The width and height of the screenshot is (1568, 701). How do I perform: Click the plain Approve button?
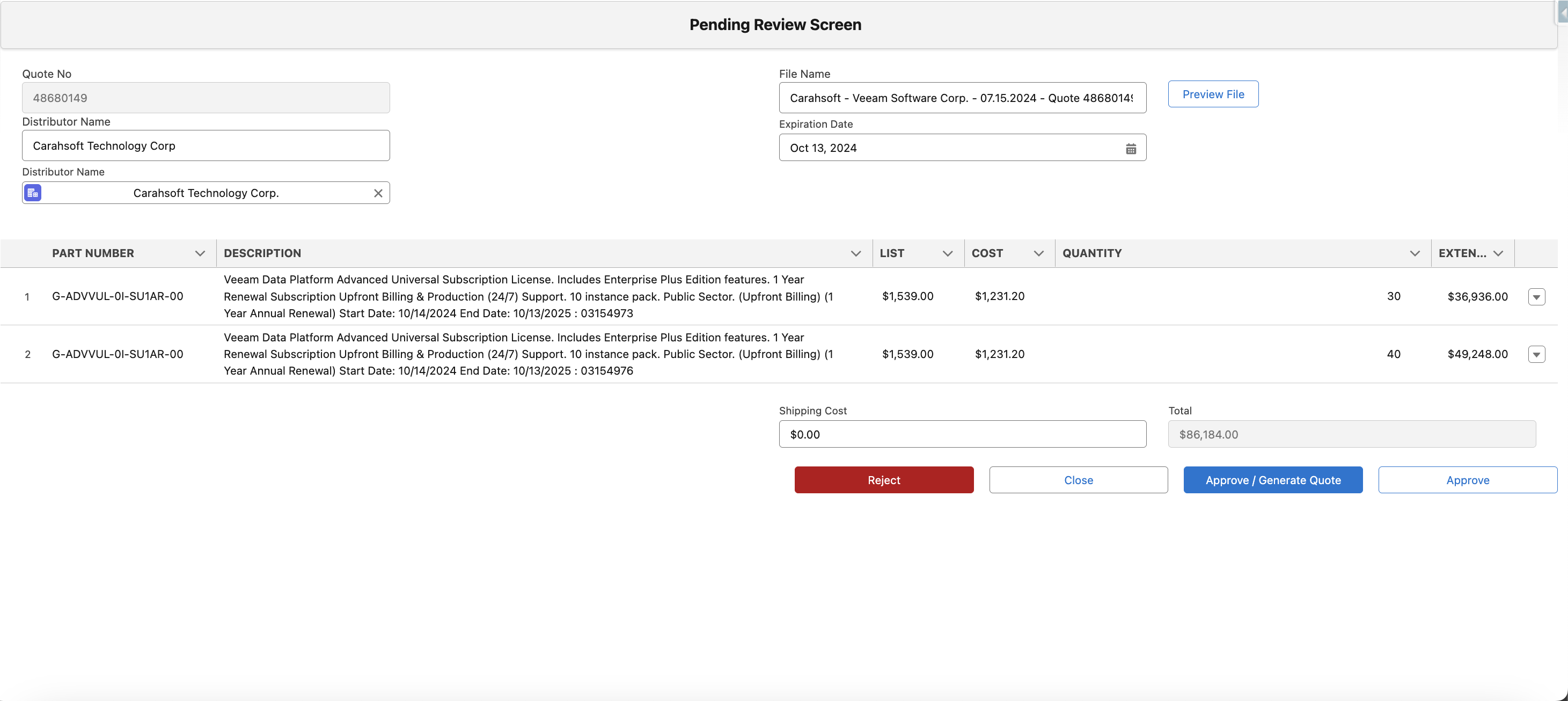[1467, 480]
